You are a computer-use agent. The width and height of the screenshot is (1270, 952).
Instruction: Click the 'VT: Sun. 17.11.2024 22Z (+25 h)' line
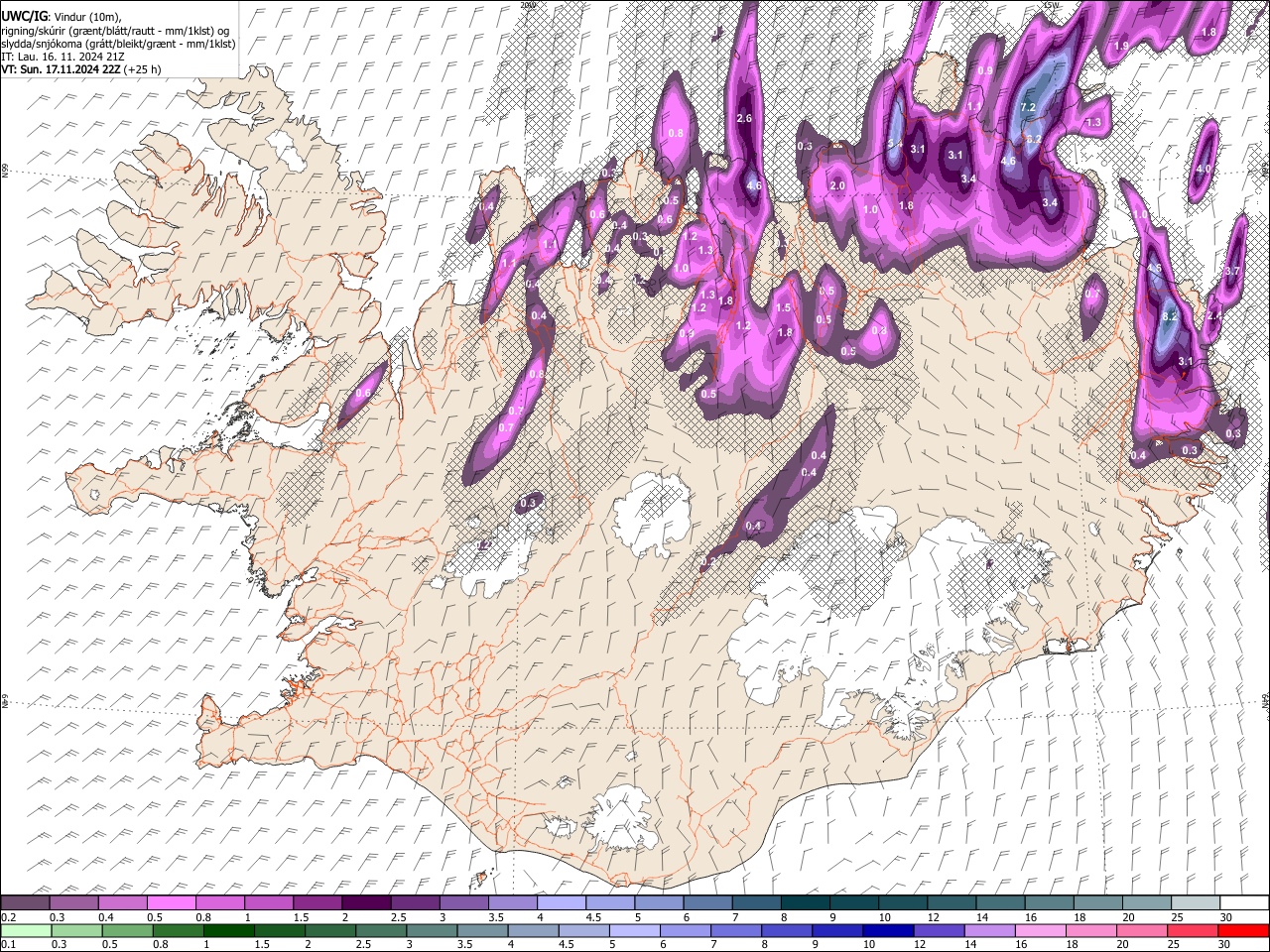tap(81, 69)
